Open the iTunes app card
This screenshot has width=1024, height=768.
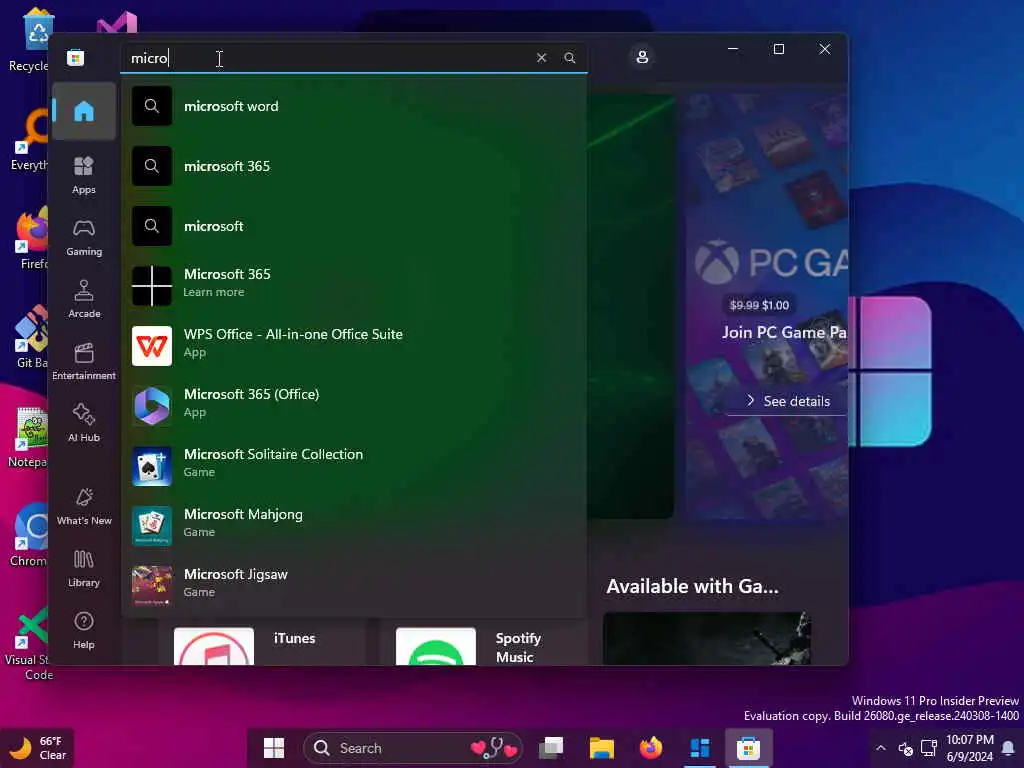pyautogui.click(x=264, y=643)
